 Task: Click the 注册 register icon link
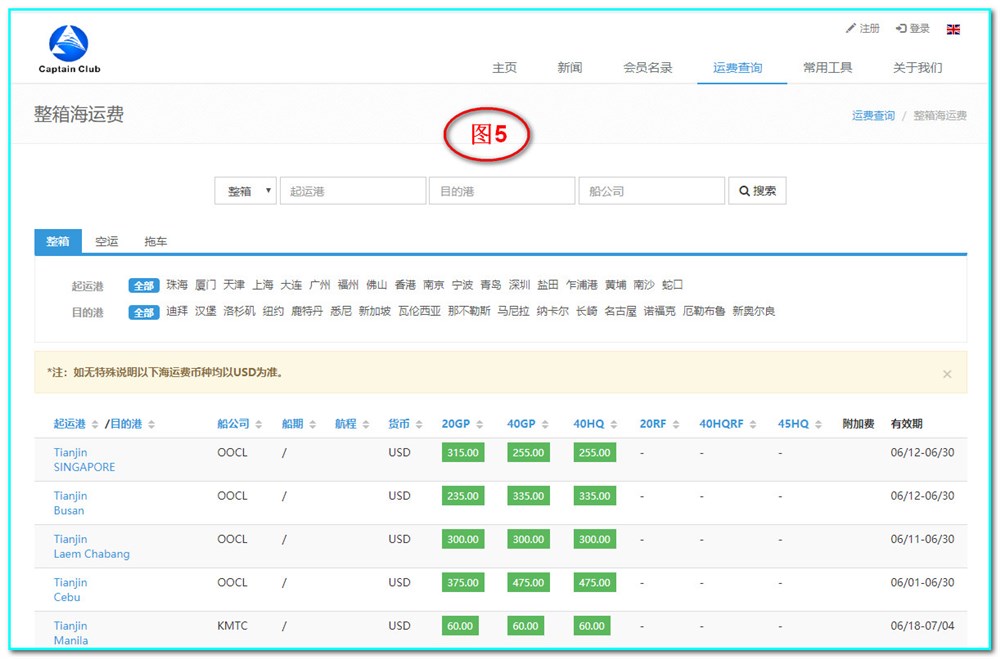click(862, 29)
